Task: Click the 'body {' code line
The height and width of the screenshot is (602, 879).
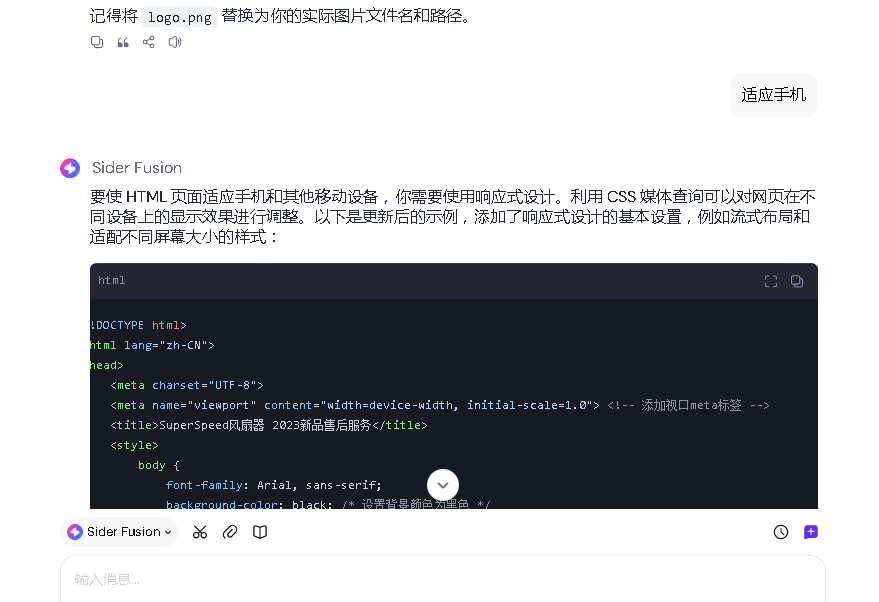Action: click(159, 465)
